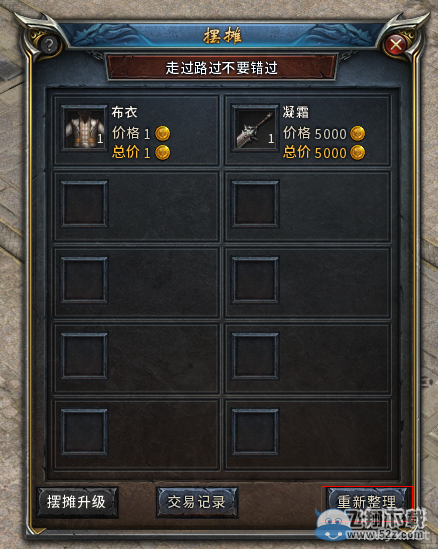Click the 重新整理 rearrange button
Screen dimensions: 438x549
pos(366,502)
